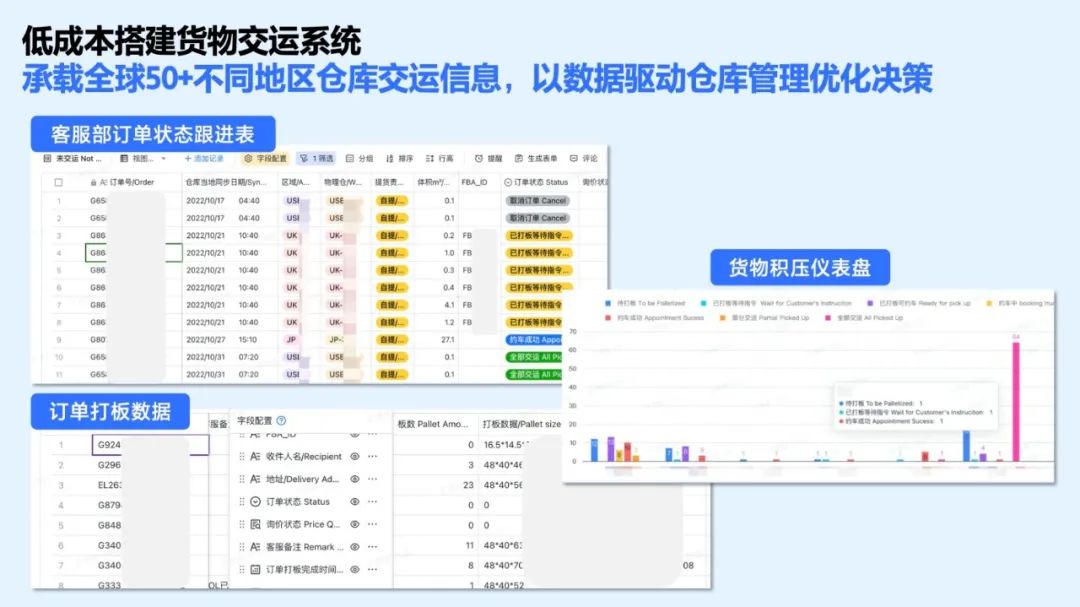Select the header checkbox in the order table

(x=56, y=182)
